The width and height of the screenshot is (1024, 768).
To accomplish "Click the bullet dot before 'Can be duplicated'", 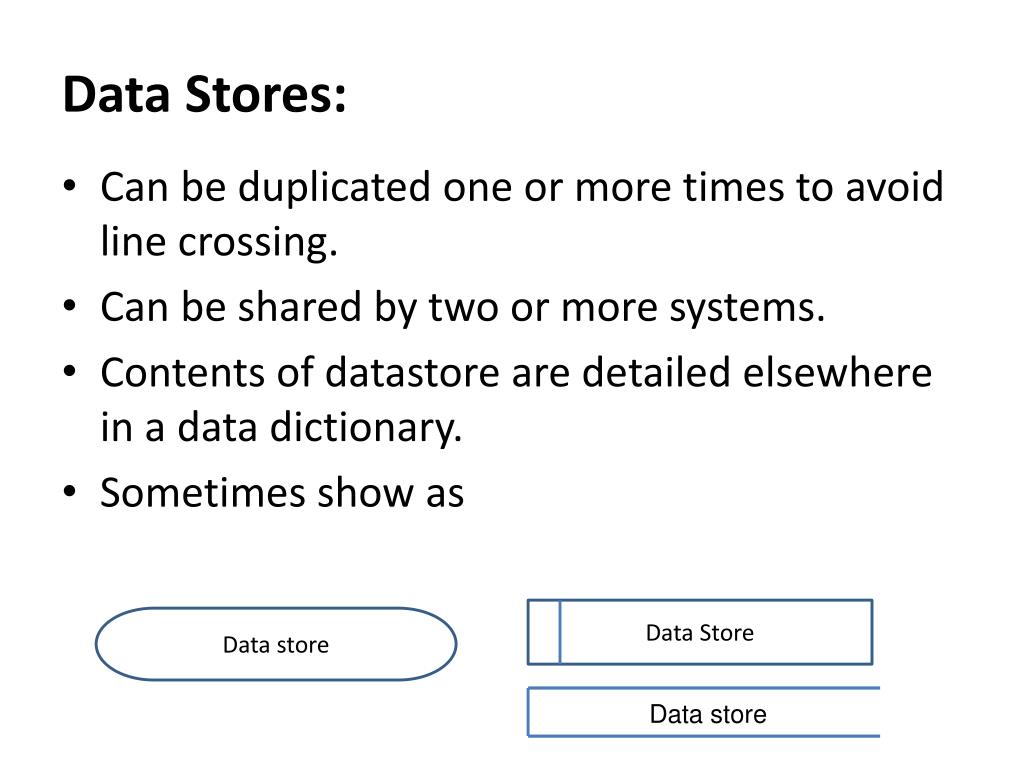I will point(70,185).
